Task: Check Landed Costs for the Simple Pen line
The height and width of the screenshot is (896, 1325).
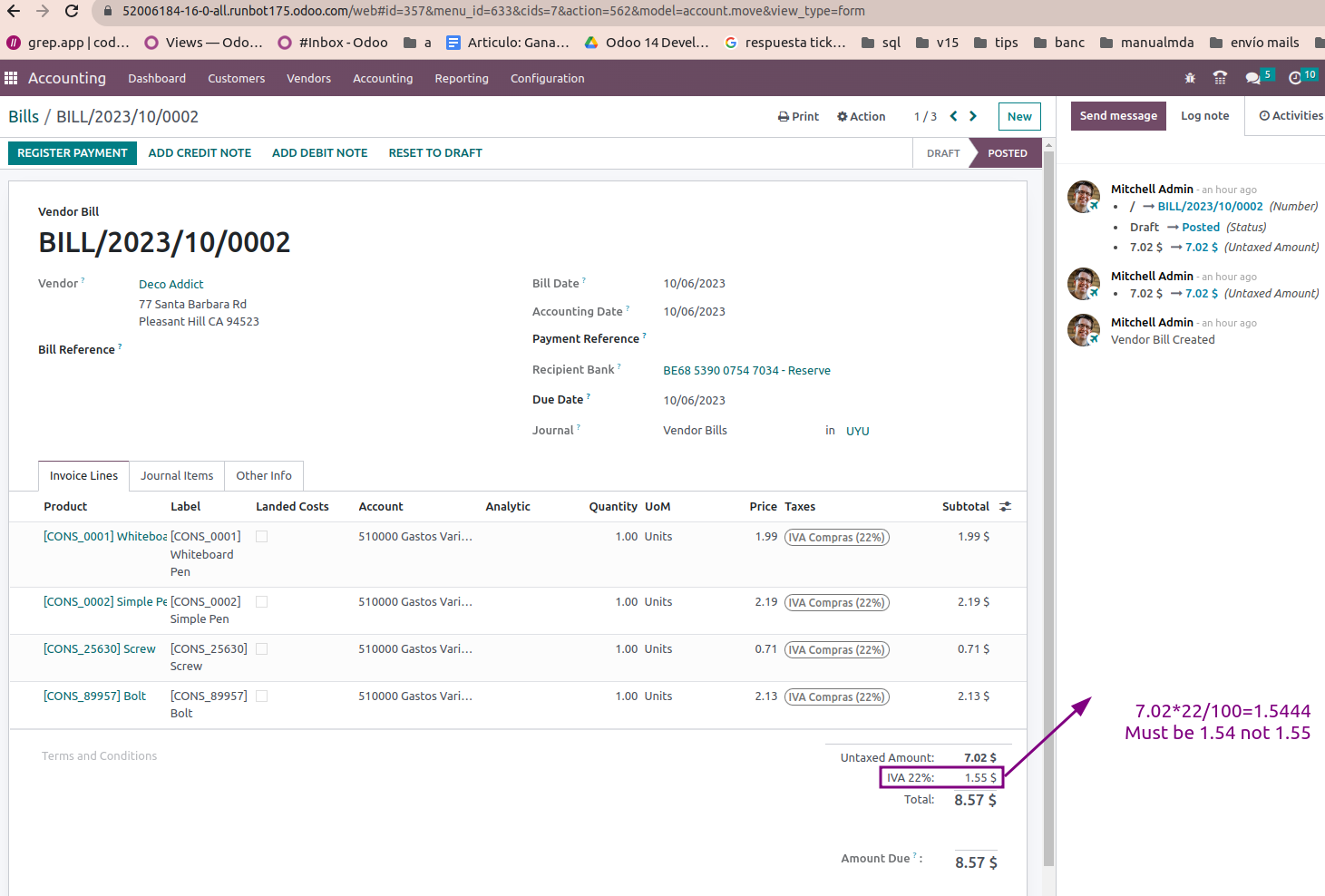Action: 260,601
